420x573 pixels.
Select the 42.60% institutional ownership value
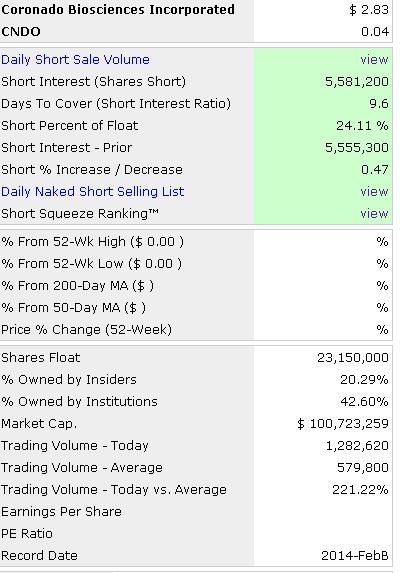coord(364,402)
